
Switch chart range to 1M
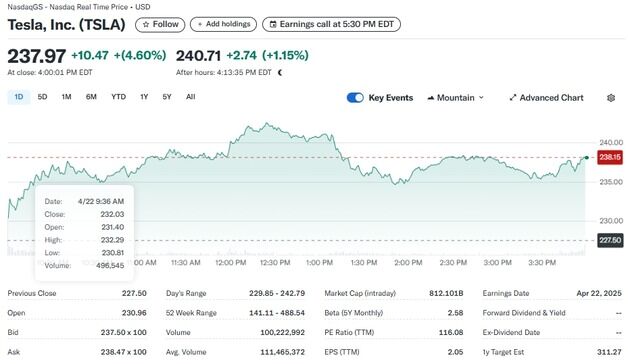(x=66, y=97)
